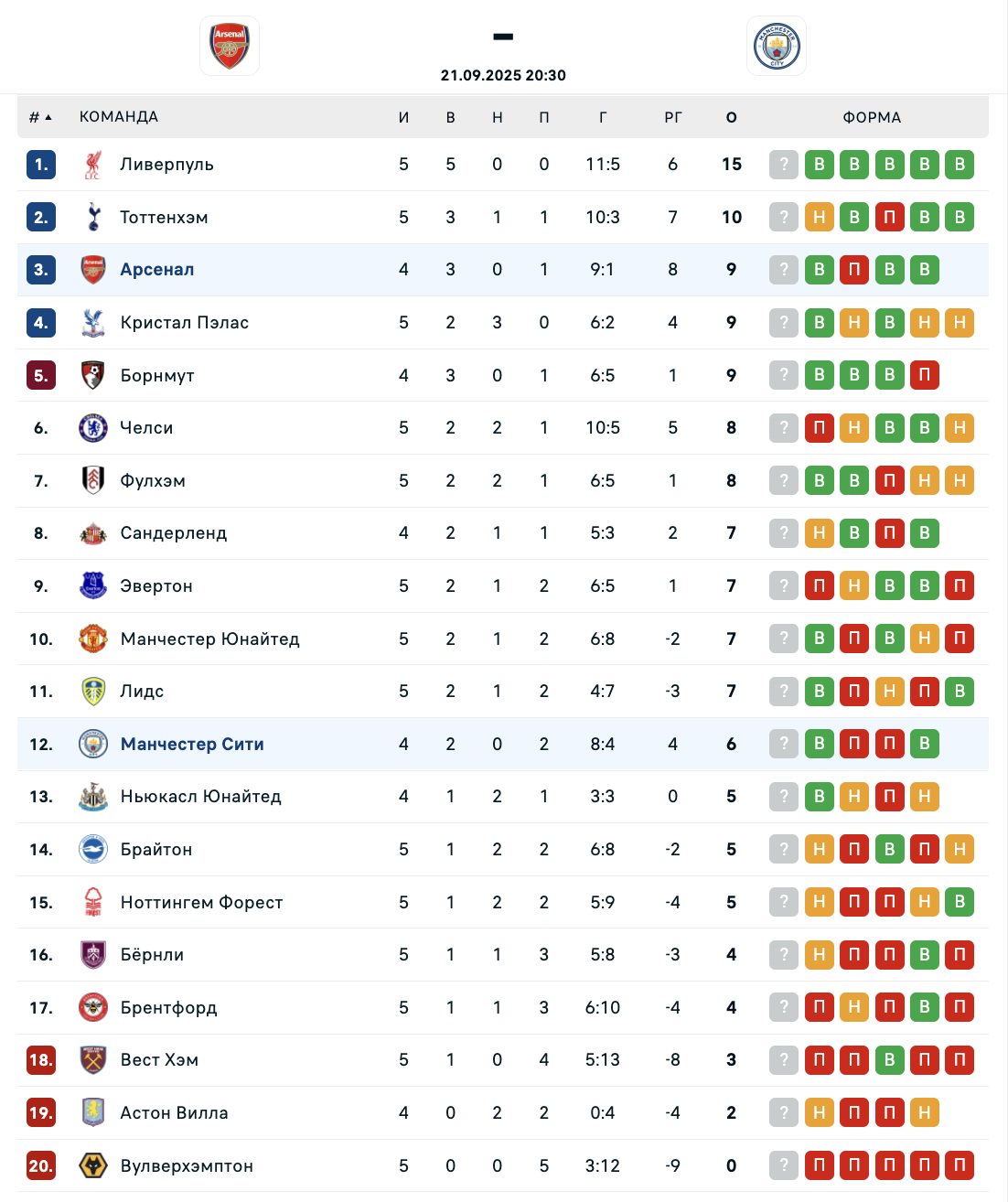Click the Tottenham club crest icon

[x=93, y=217]
